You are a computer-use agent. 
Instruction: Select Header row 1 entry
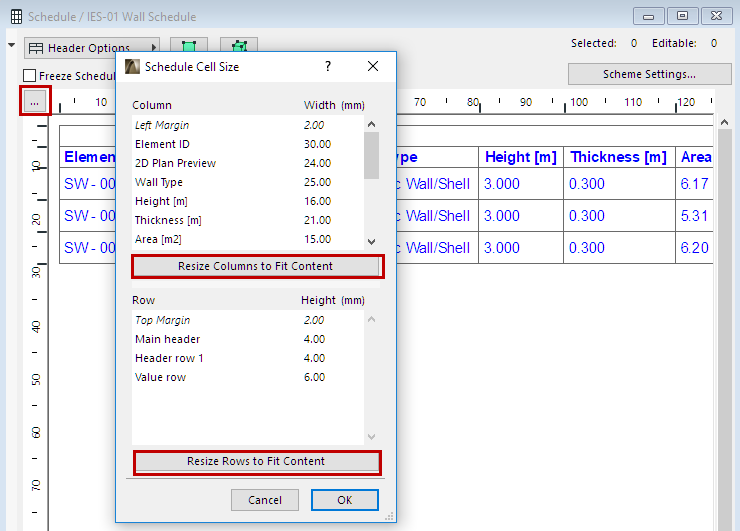[x=248, y=358]
